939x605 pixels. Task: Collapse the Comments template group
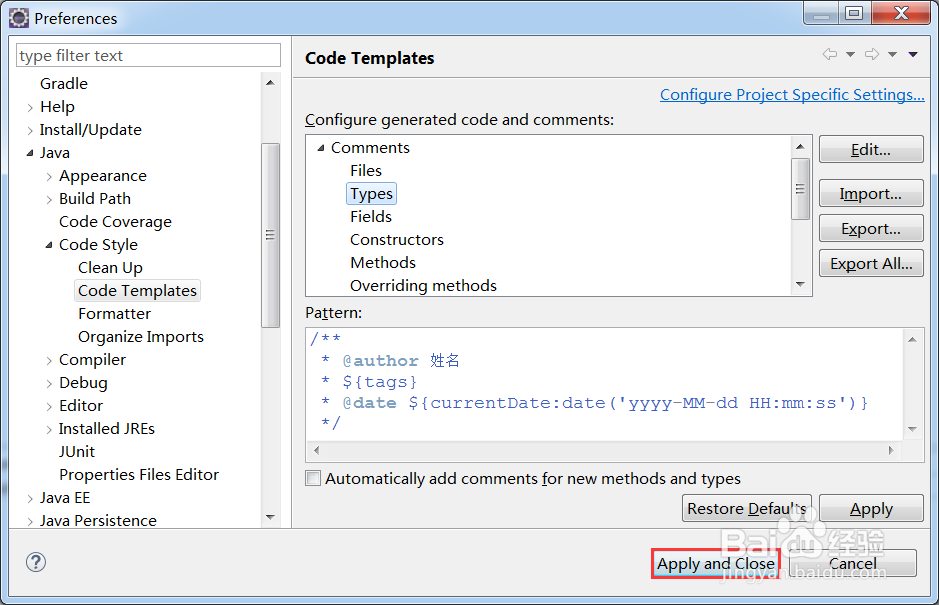click(x=321, y=148)
